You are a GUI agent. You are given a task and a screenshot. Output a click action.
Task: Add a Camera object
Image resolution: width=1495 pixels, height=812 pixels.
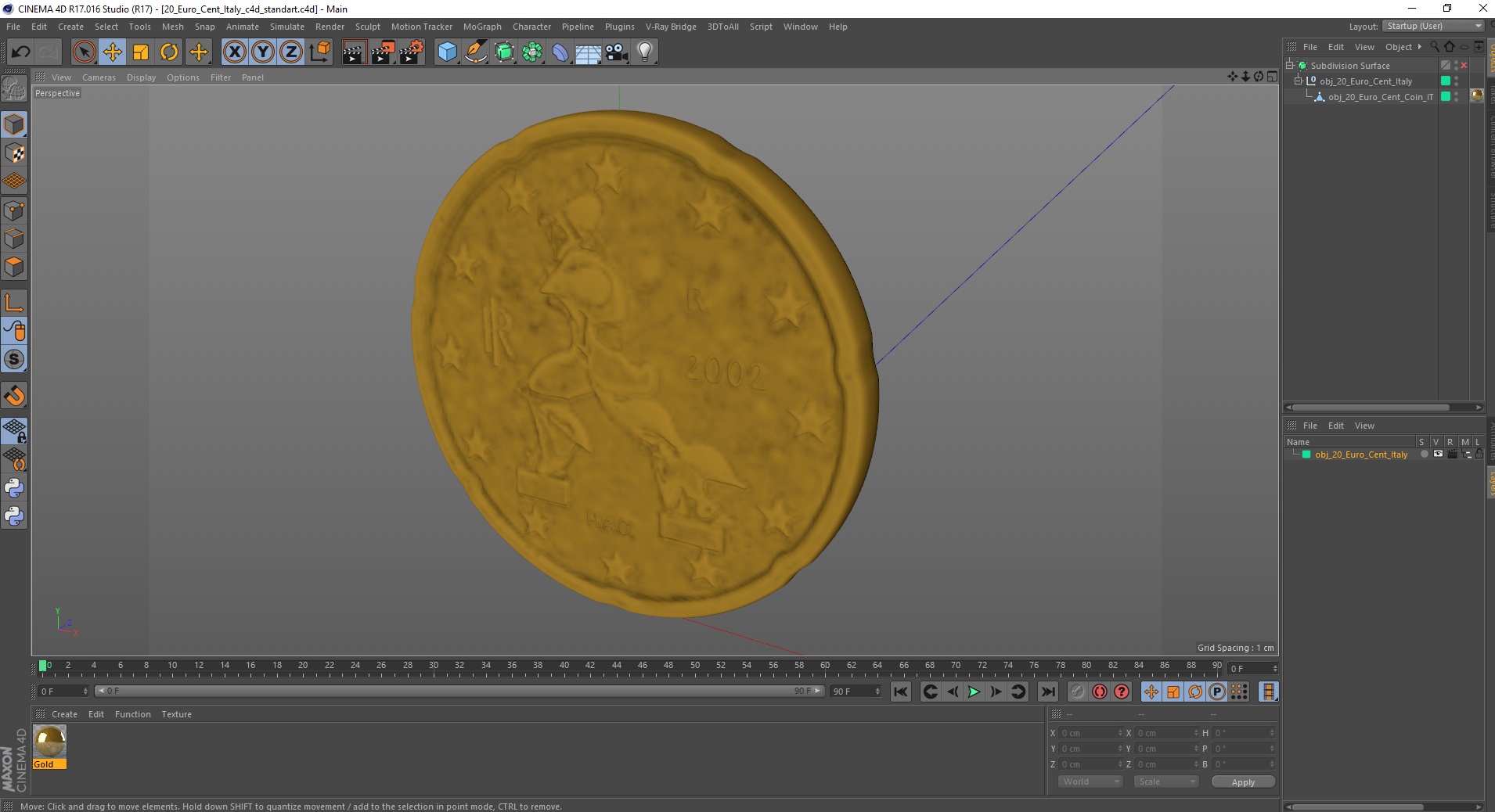[x=616, y=52]
